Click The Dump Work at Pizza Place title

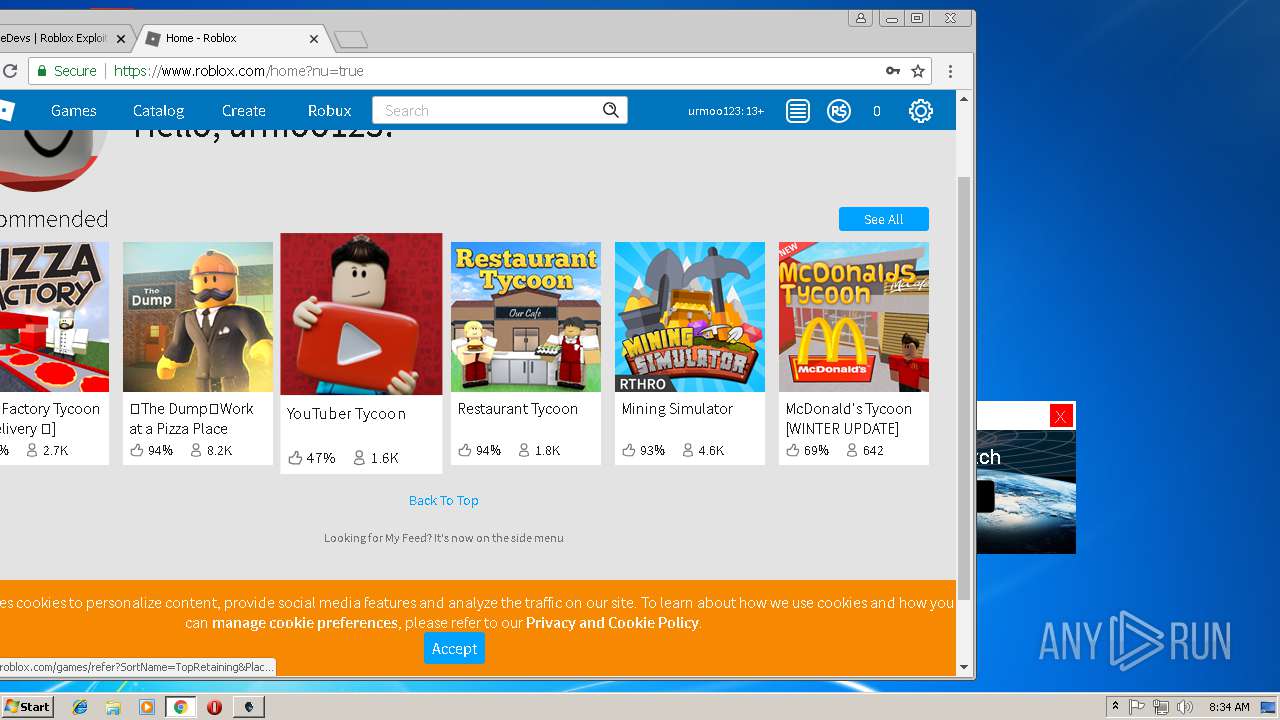pos(191,418)
